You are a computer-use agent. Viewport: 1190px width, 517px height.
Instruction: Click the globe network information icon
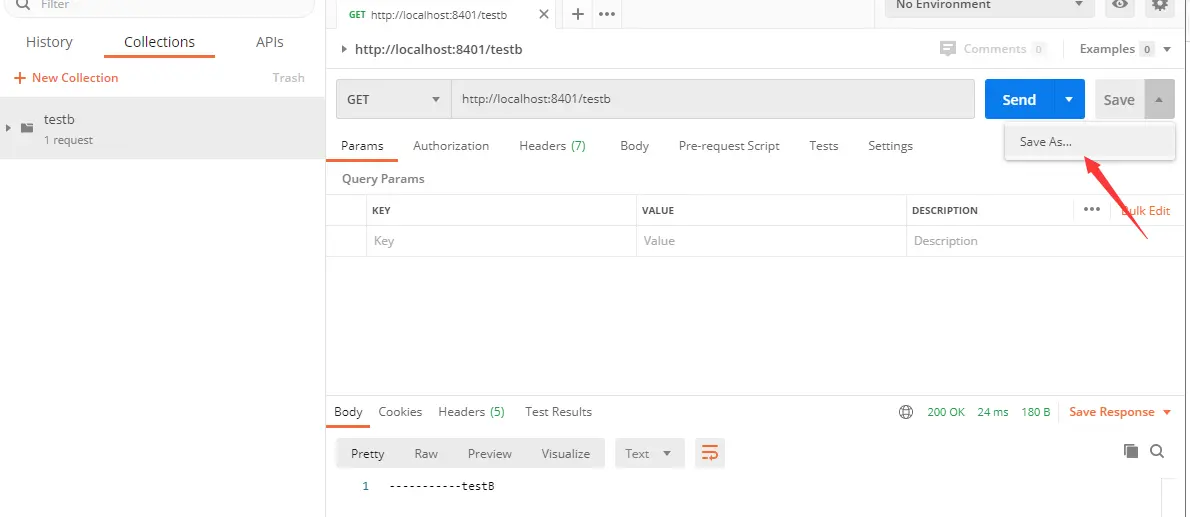[905, 411]
